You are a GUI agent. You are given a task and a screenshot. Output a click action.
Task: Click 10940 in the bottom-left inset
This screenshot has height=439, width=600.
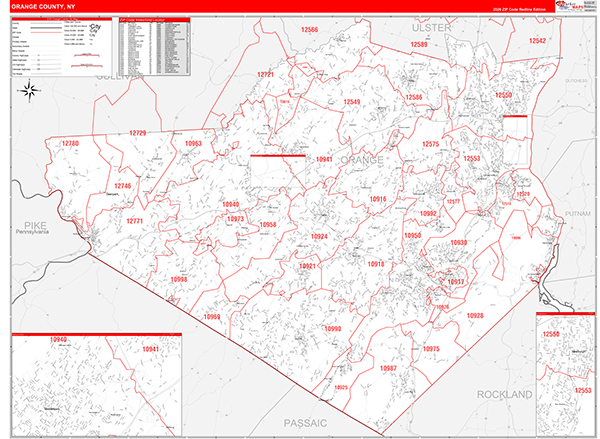click(x=58, y=339)
